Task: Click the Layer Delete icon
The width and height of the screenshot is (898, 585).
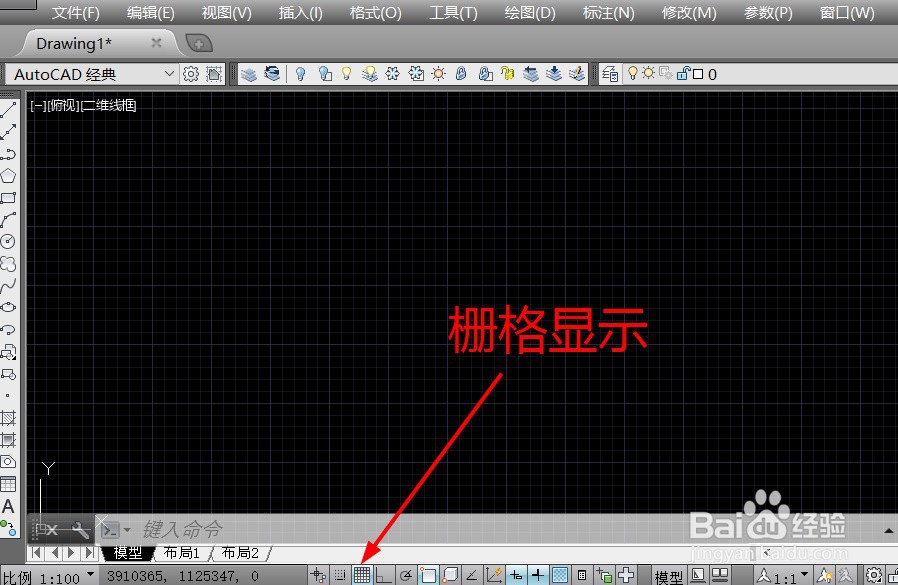Action: (x=577, y=74)
